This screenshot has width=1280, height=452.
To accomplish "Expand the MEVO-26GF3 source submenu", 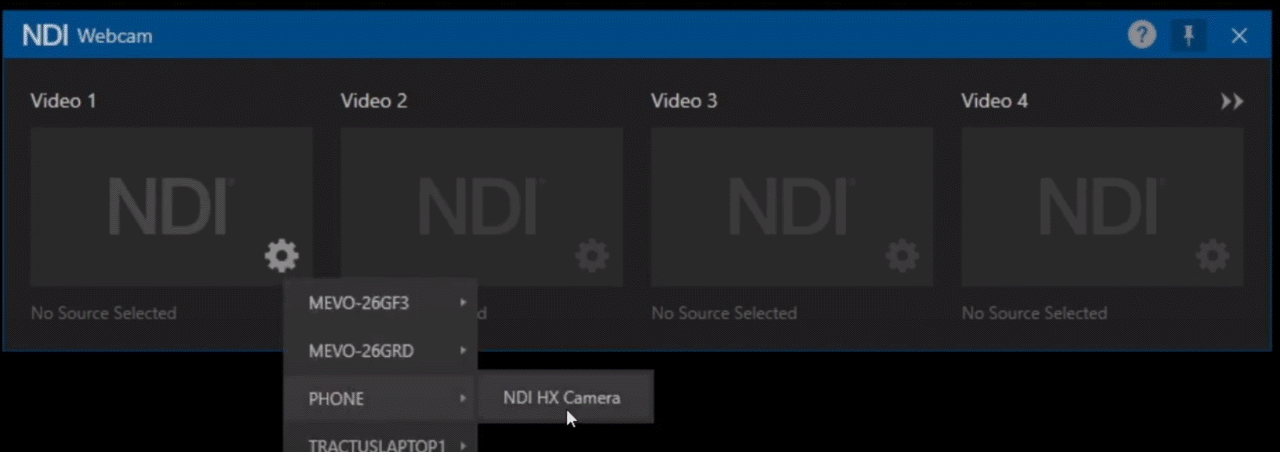I will pos(380,303).
